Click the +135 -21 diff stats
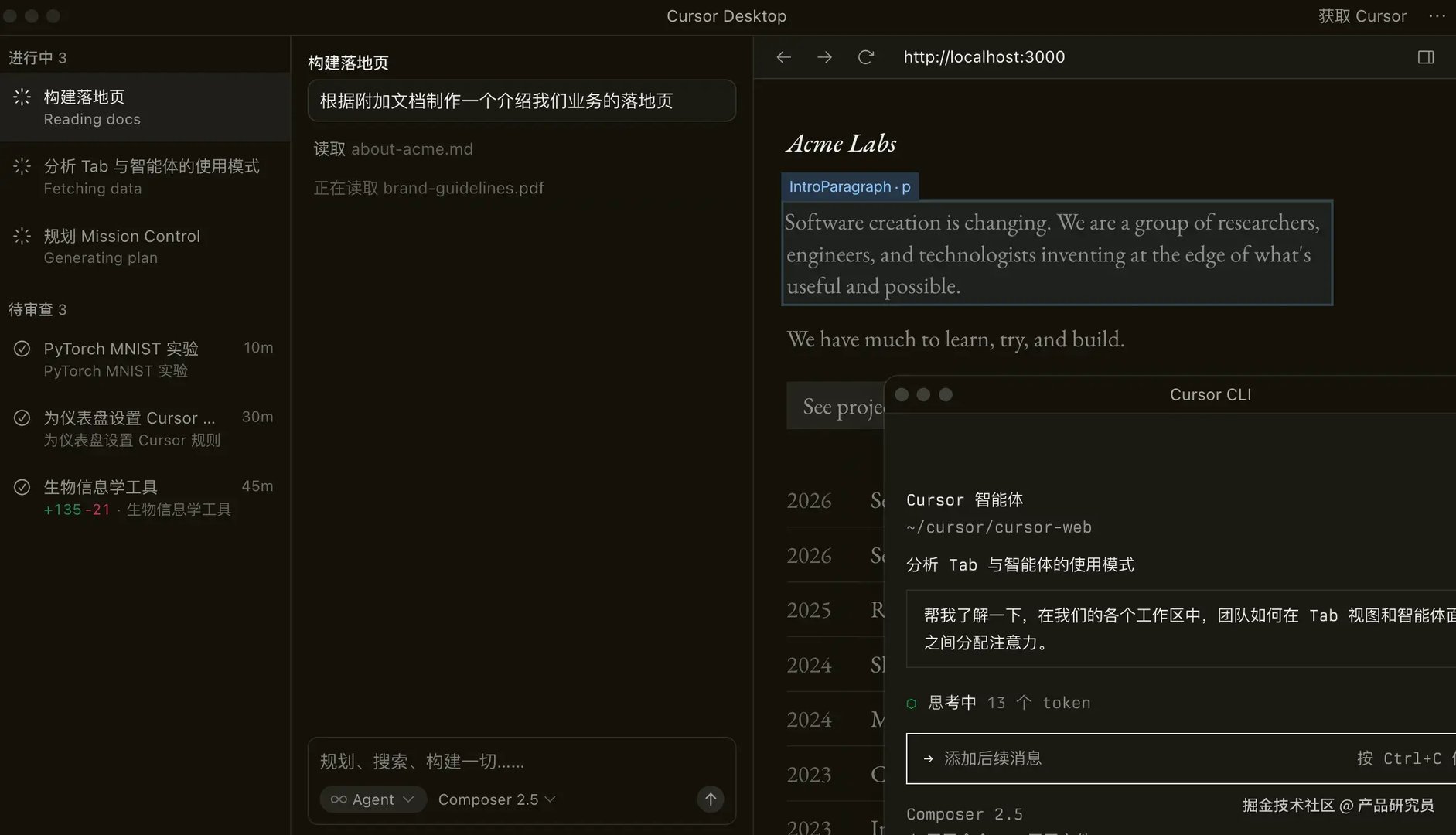 pos(77,510)
